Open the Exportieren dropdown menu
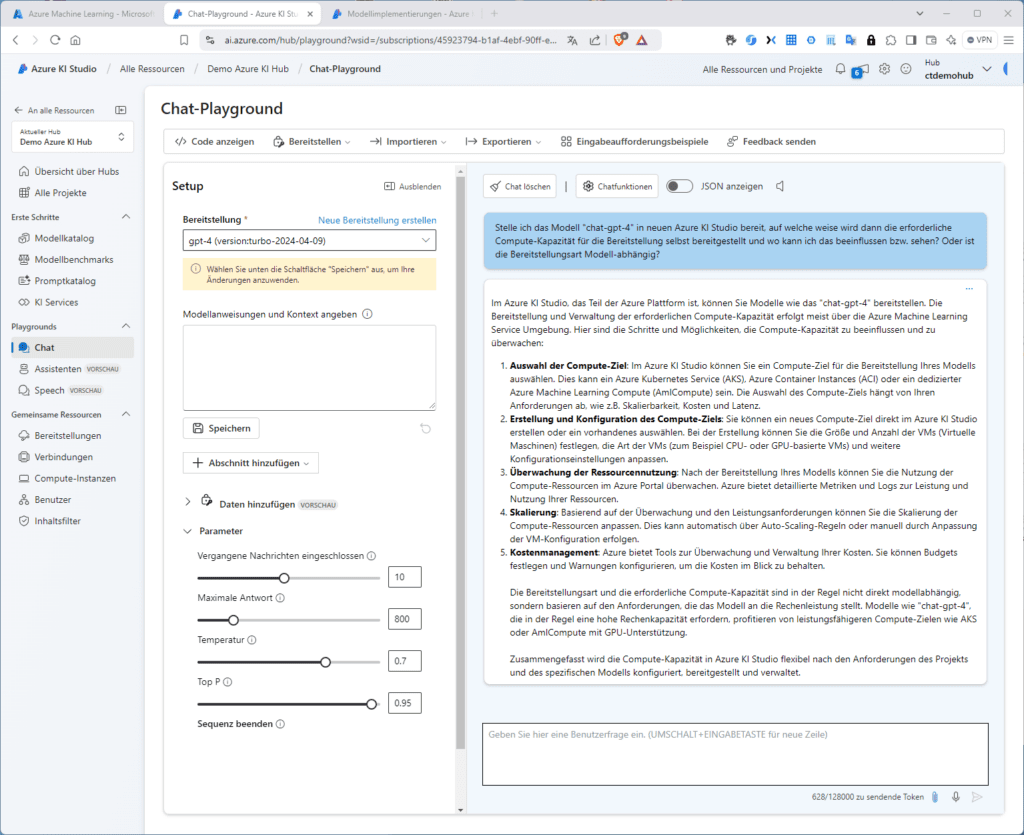Viewport: 1024px width, 835px height. (504, 142)
